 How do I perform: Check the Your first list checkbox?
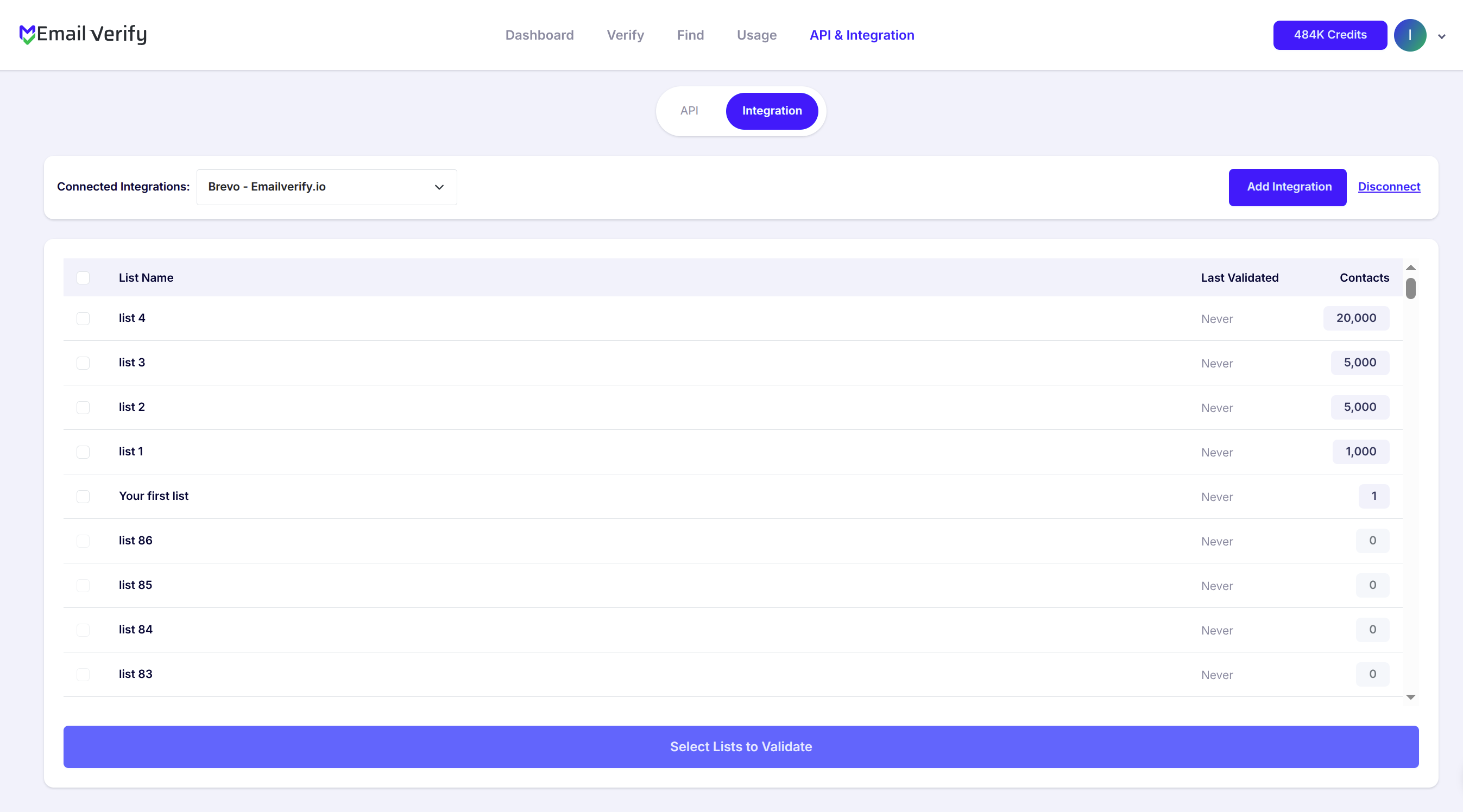[83, 497]
